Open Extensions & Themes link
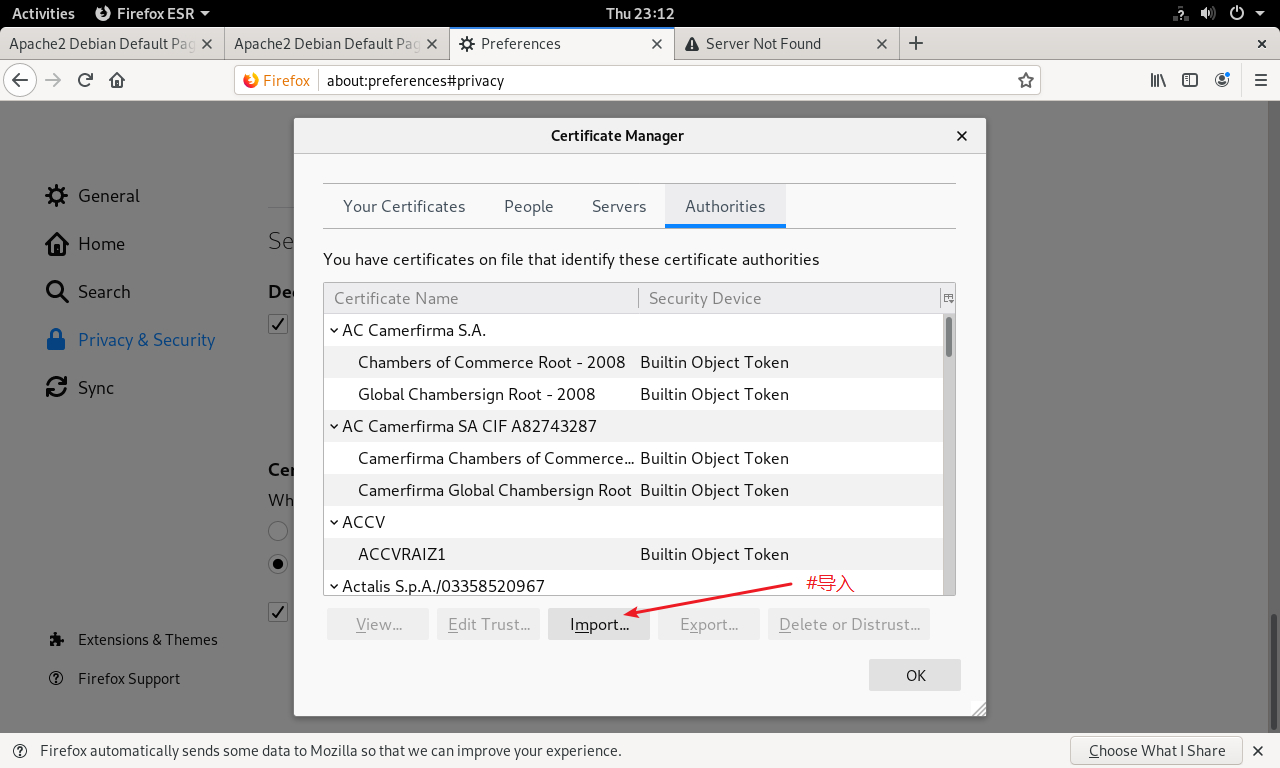1280x768 pixels. (x=133, y=640)
